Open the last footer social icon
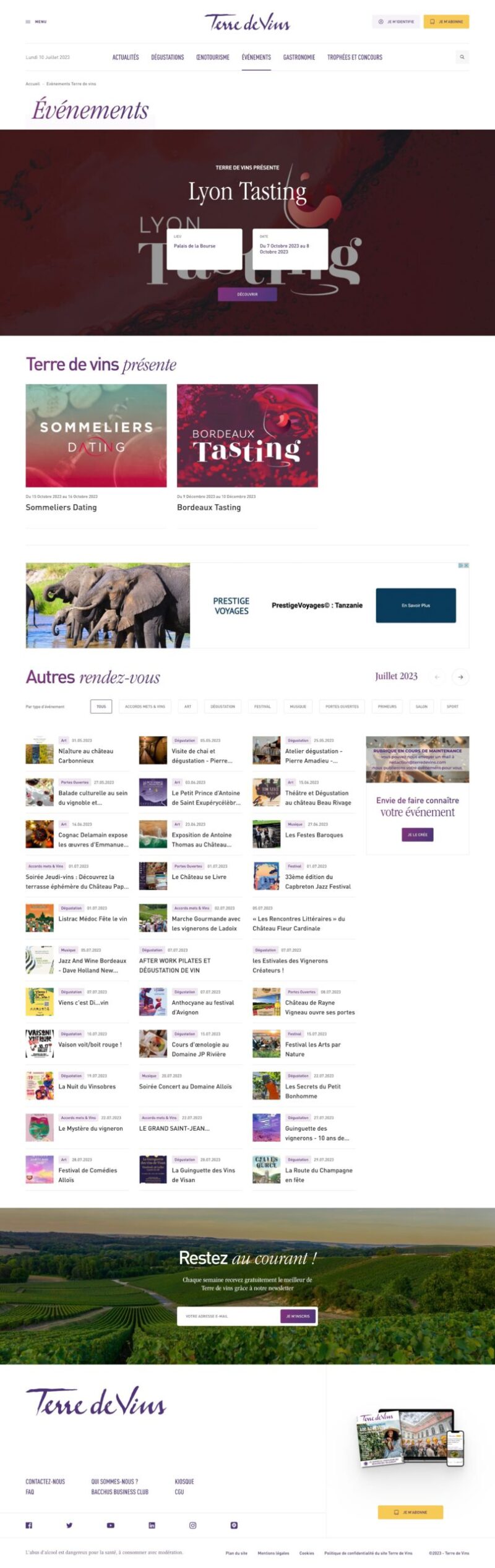 coord(234,1525)
